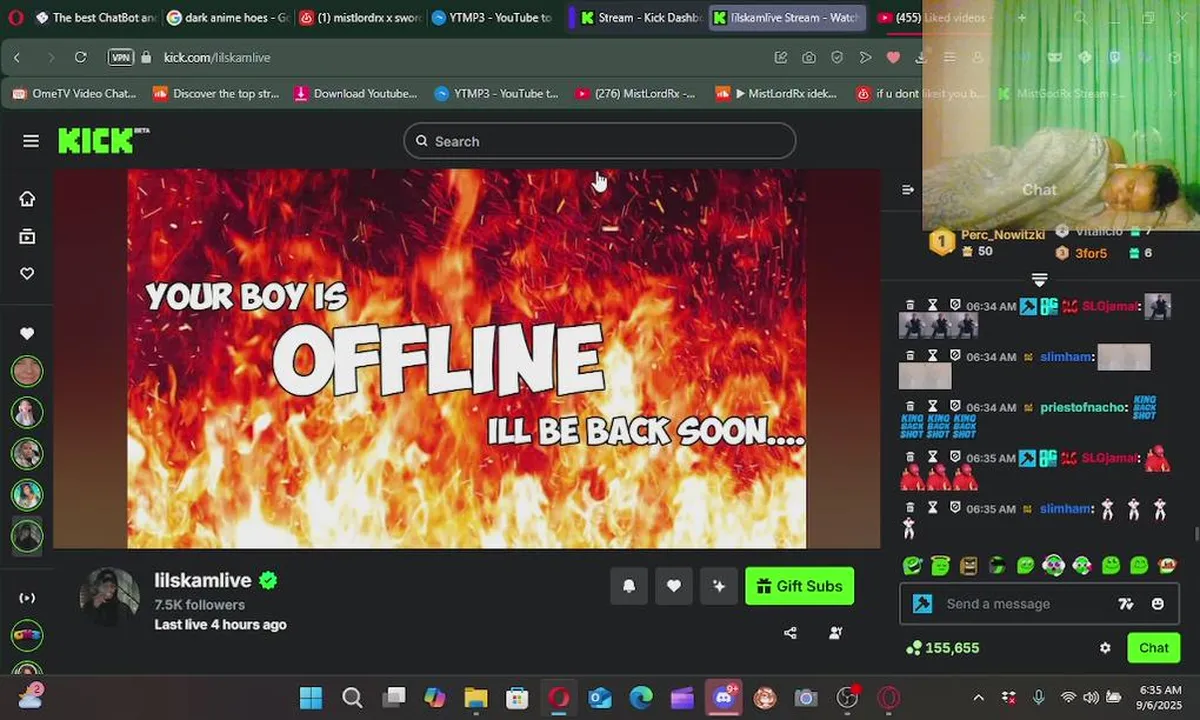Image resolution: width=1200 pixels, height=720 pixels.
Task: Click the first followed channel avatar in sidebar
Action: tap(27, 371)
